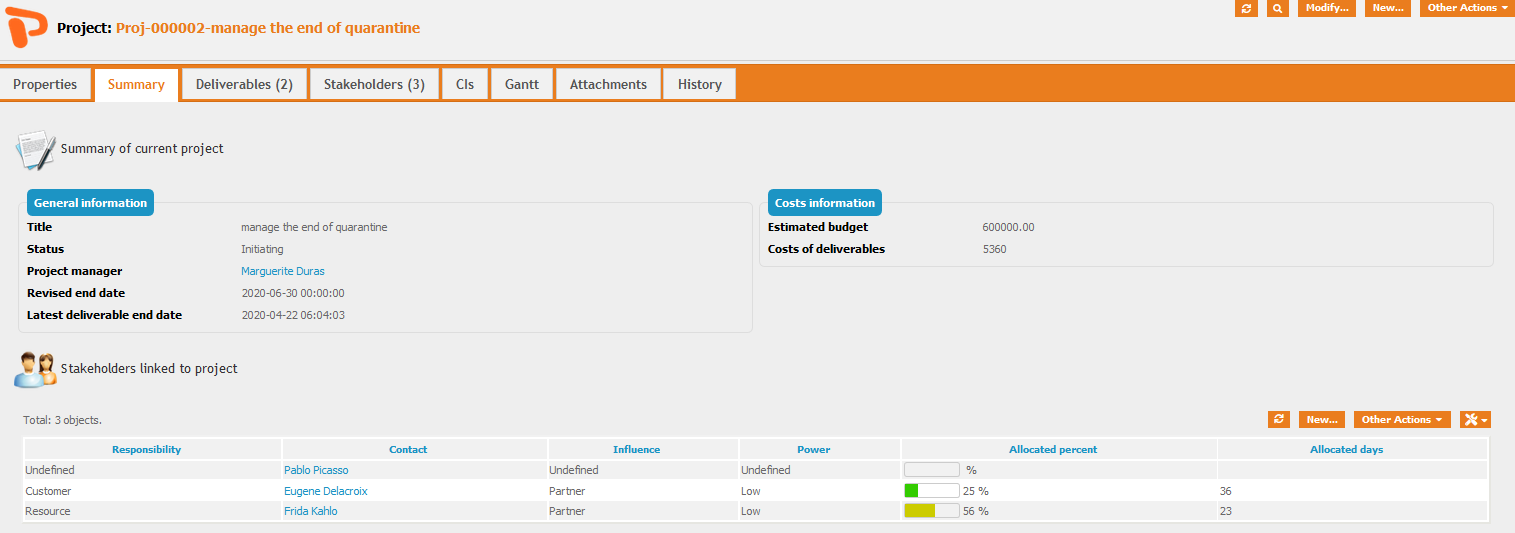Sort stakeholders by Responsibility column header

(x=147, y=450)
